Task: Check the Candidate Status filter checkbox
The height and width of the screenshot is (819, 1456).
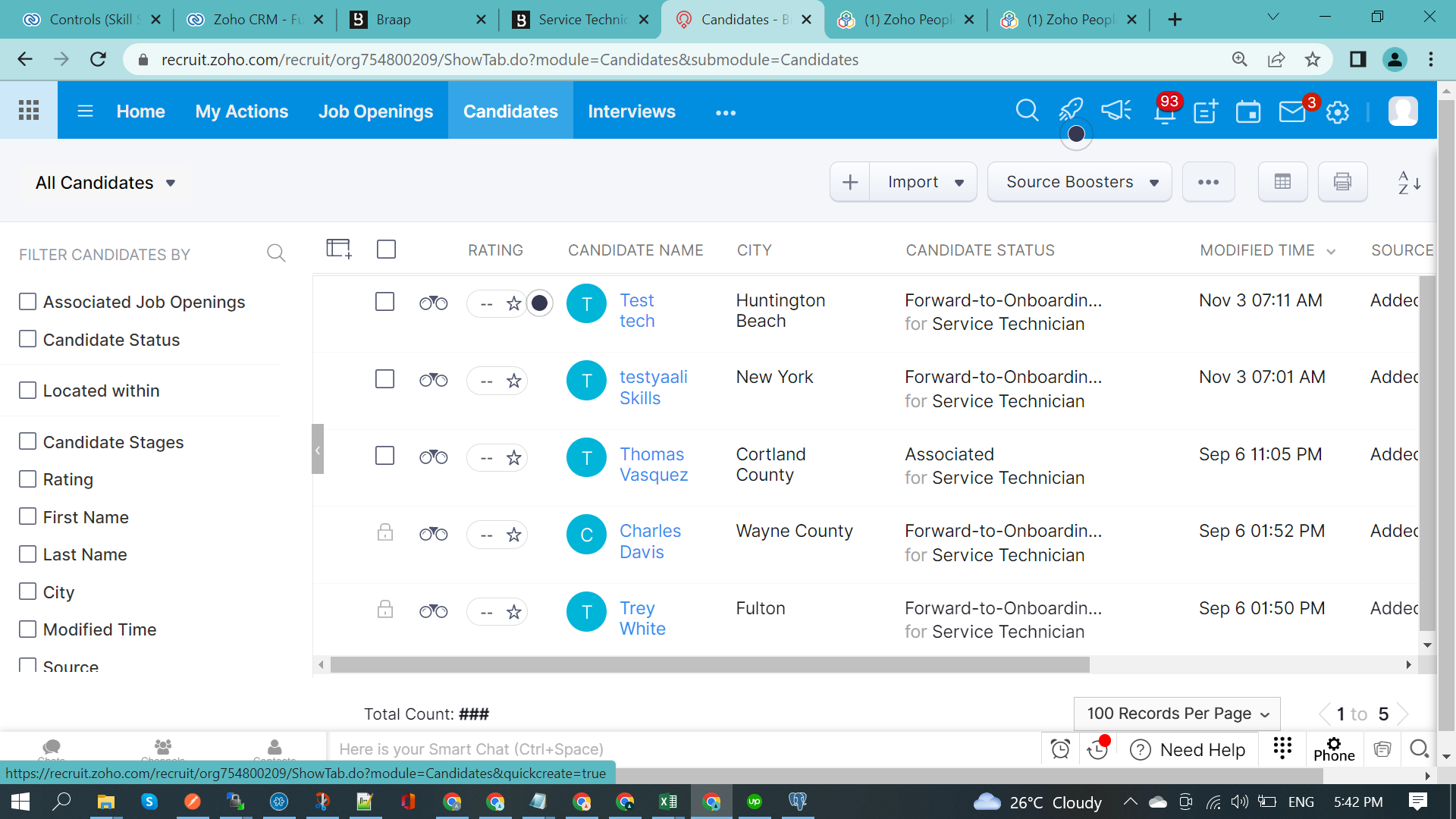Action: click(x=28, y=339)
